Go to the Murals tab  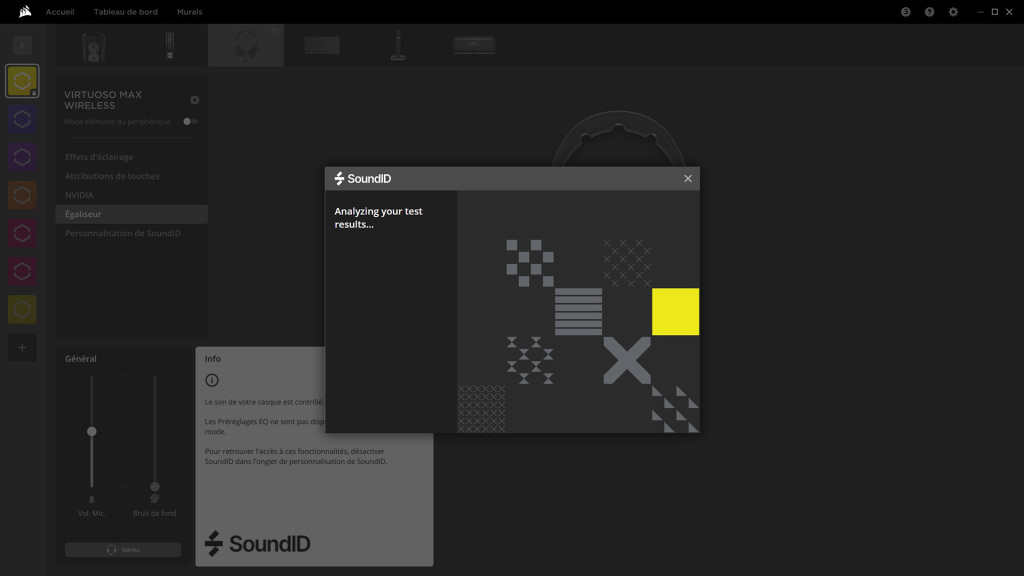(189, 12)
